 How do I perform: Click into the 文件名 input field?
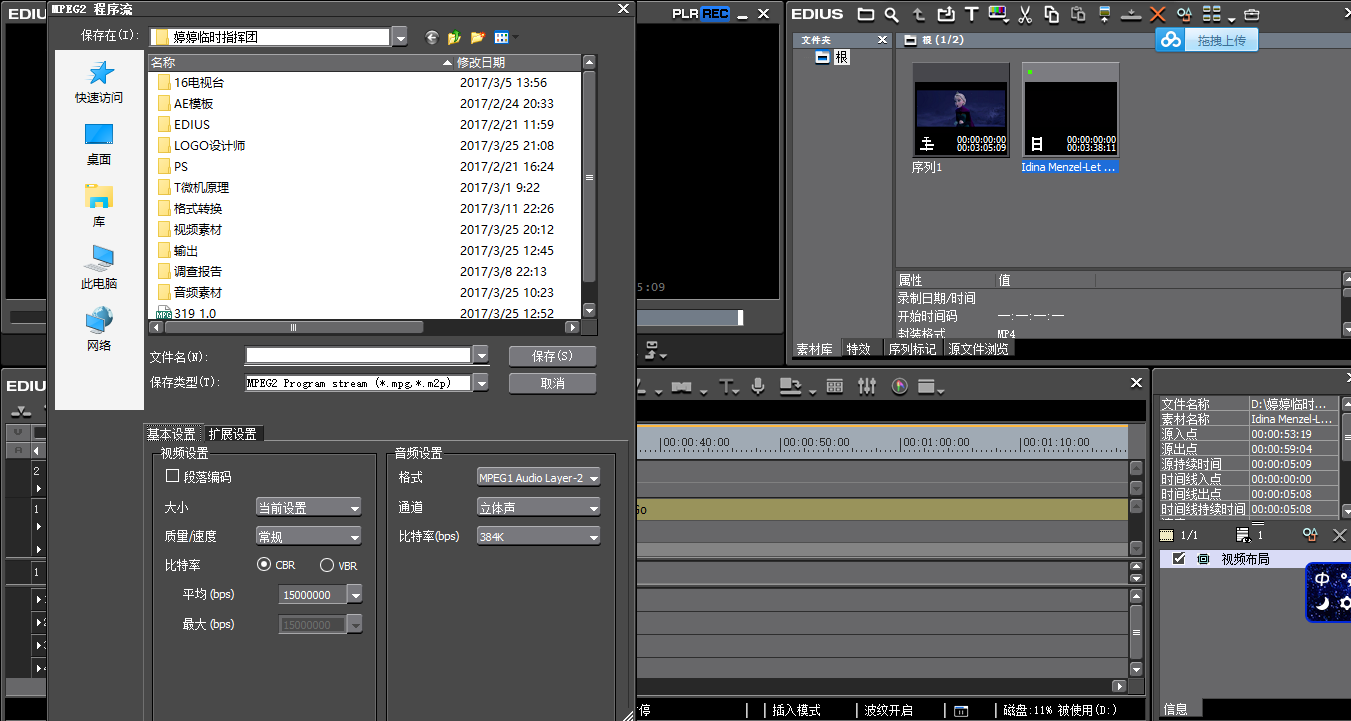point(358,355)
